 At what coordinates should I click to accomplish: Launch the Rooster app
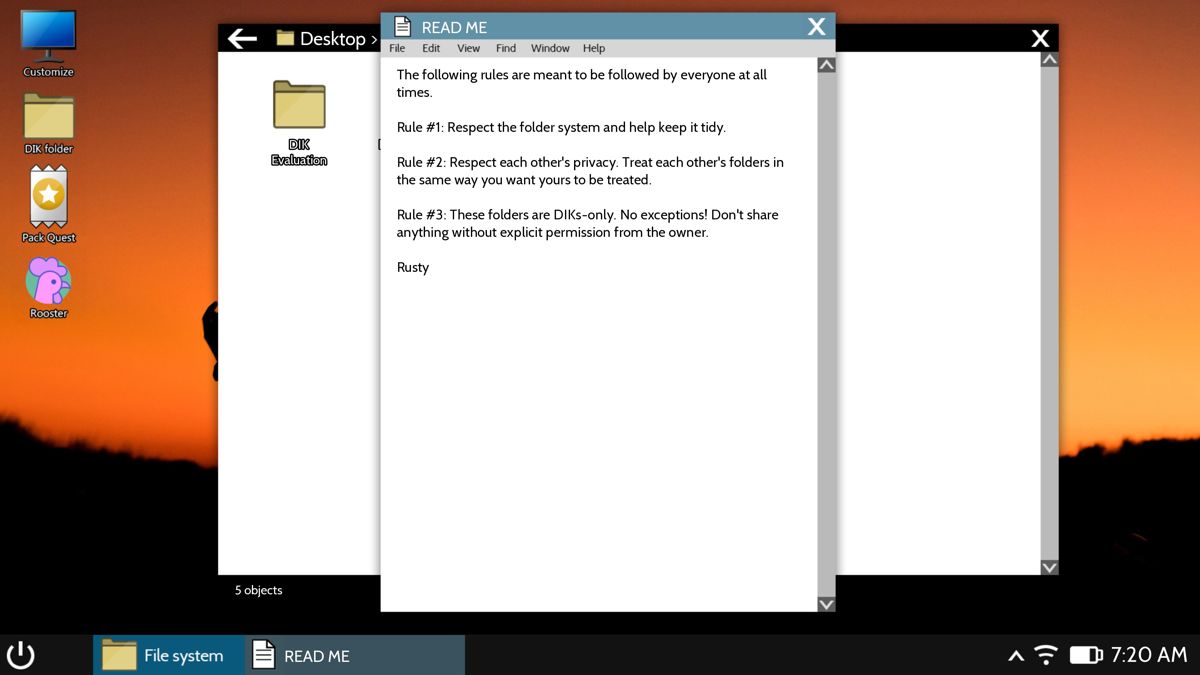tap(48, 281)
